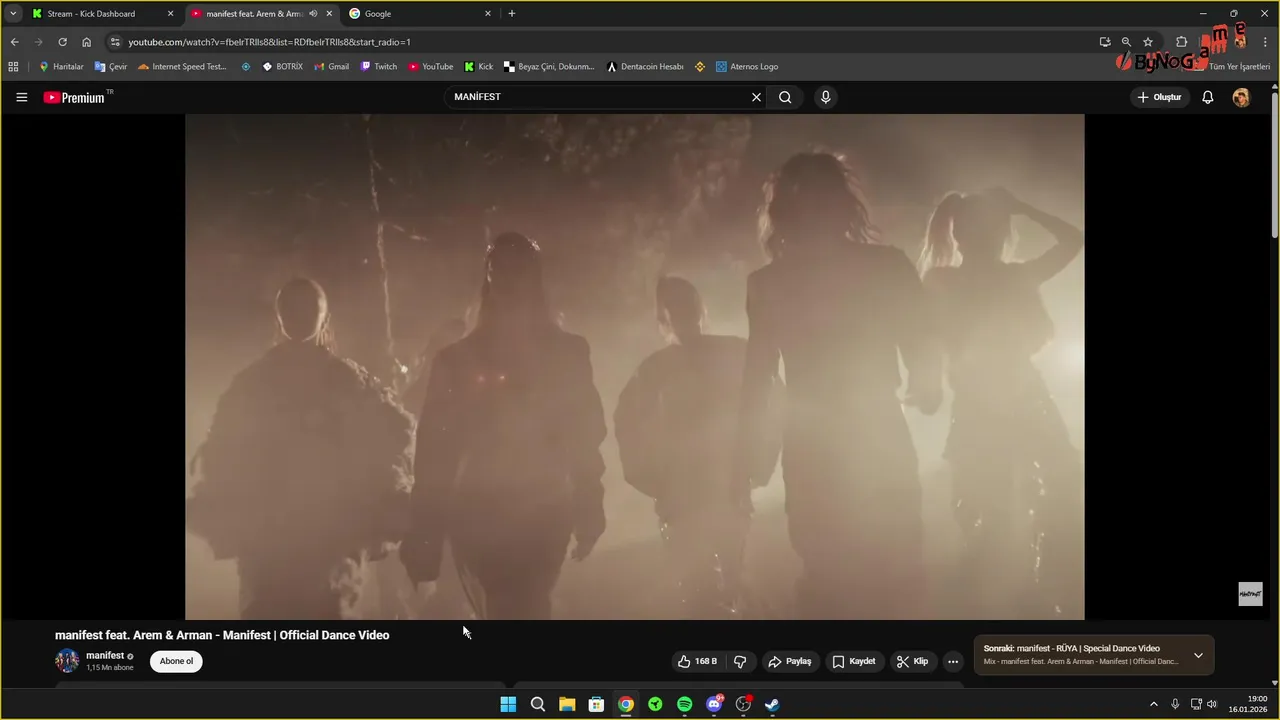
Task: Open the Oluştur create button
Action: tap(1159, 97)
